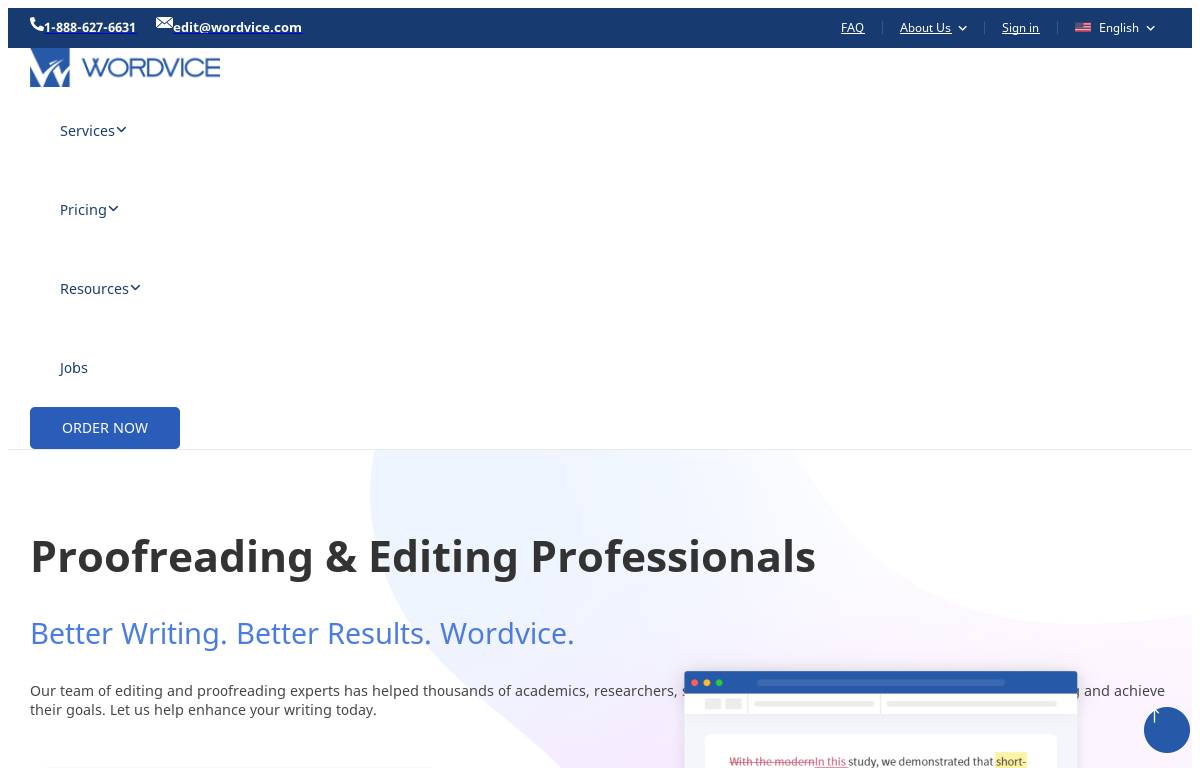Image resolution: width=1200 pixels, height=768 pixels.
Task: Expand the Pricing chevron
Action: coord(113,209)
